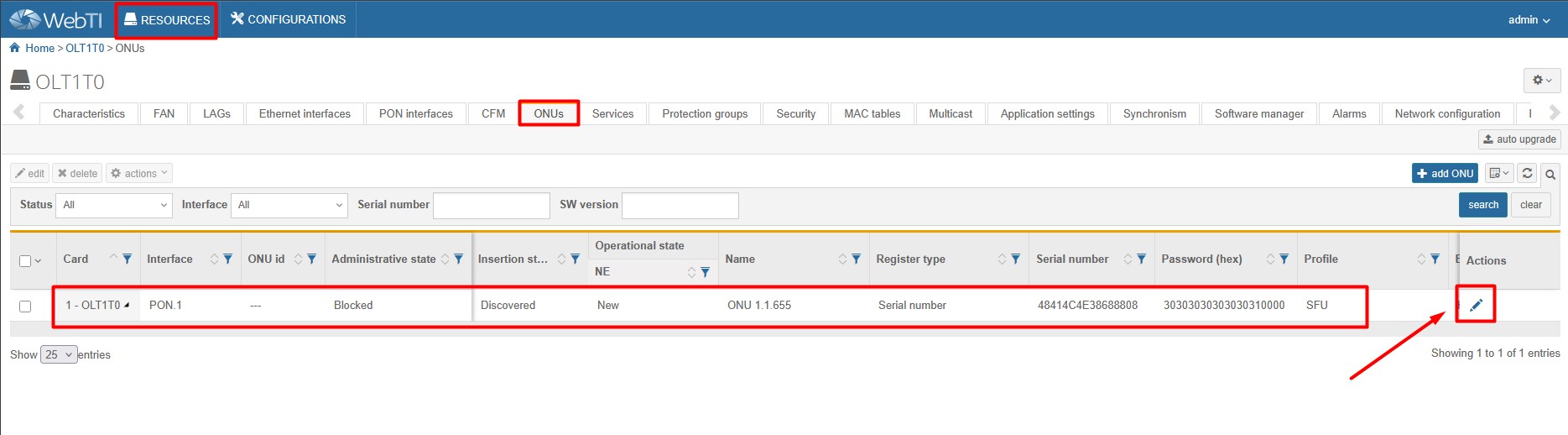Open the Interface filter dropdown
The image size is (1568, 435).
pyautogui.click(x=289, y=205)
